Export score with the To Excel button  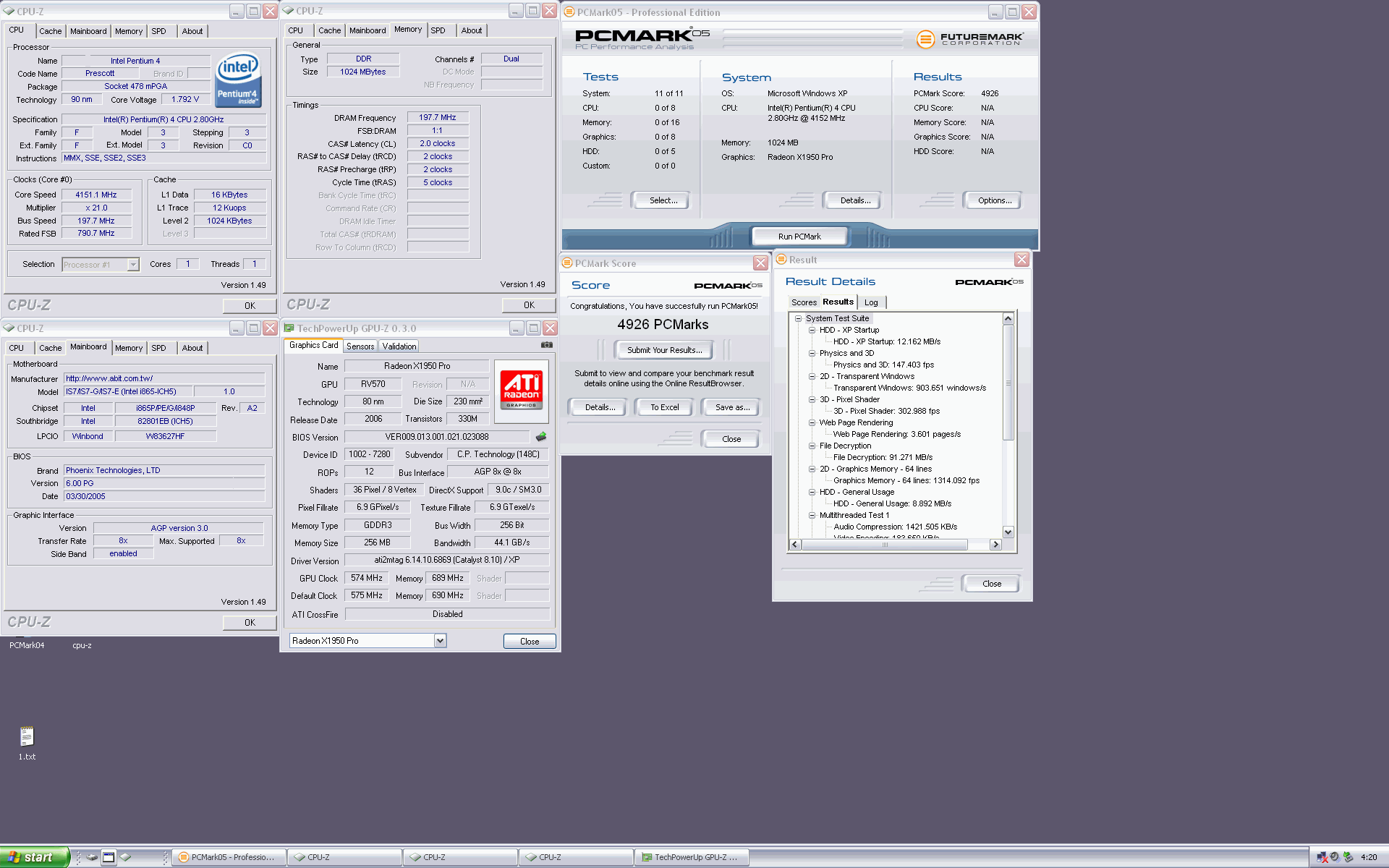click(665, 407)
